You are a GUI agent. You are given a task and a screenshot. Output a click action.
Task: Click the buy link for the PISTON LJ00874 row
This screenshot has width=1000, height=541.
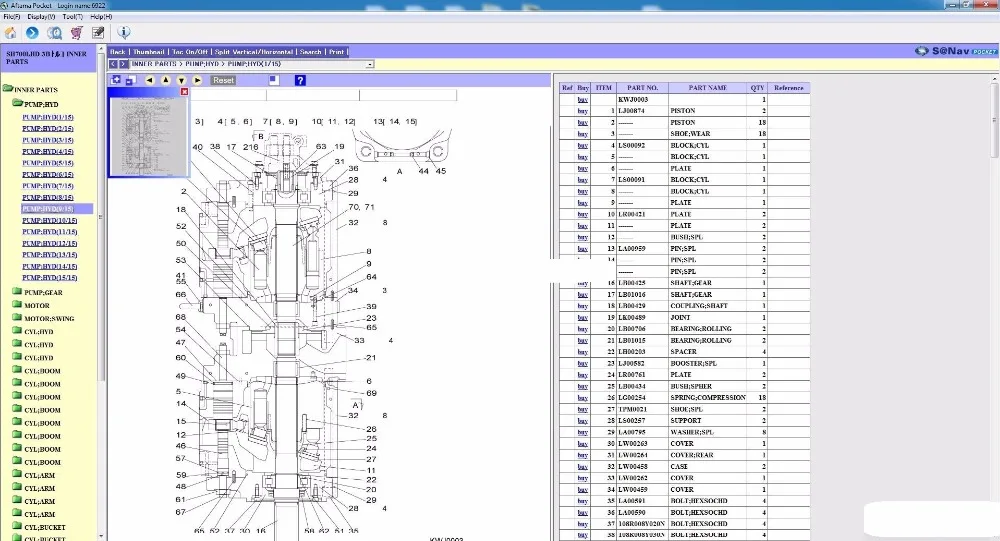tap(583, 111)
